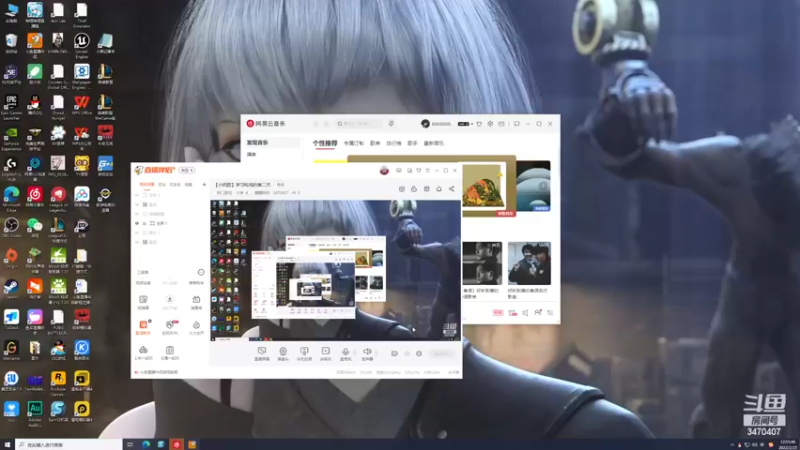Open the share icon in Douyu toolbar
The width and height of the screenshot is (800, 450).
click(452, 189)
